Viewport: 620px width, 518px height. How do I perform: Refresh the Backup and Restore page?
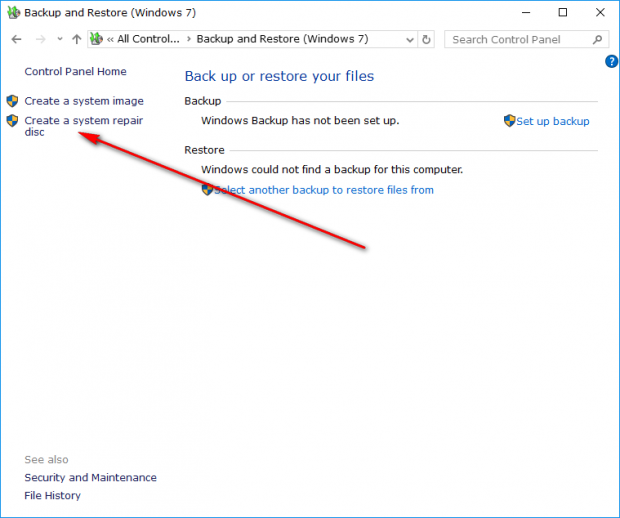[426, 40]
